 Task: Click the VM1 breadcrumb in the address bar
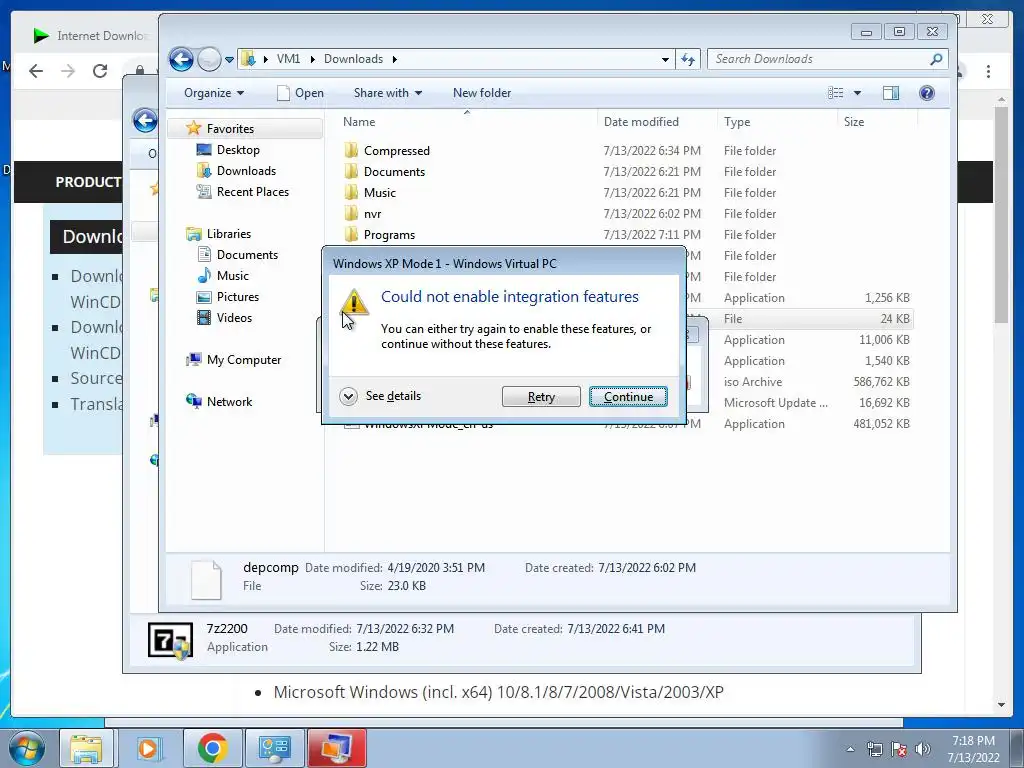click(288, 59)
